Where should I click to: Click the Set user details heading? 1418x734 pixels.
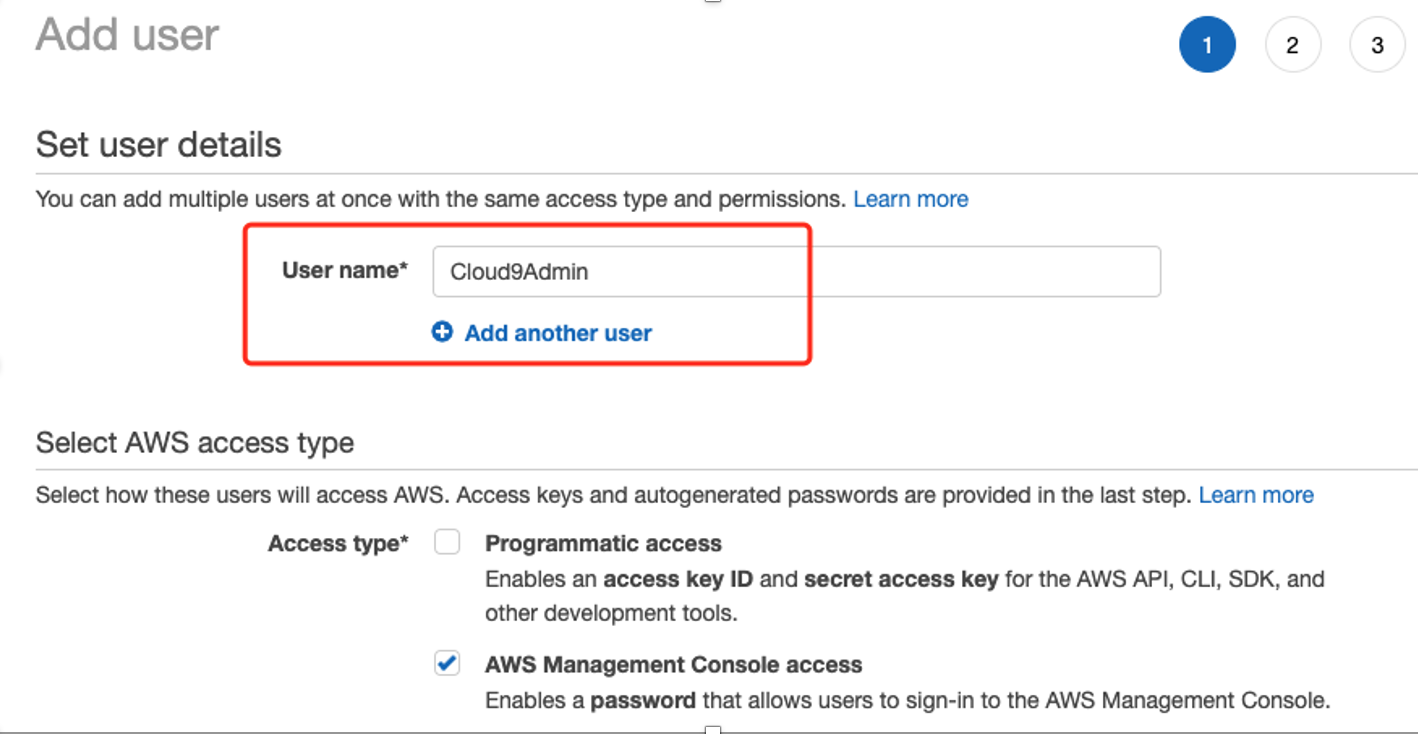pos(158,145)
